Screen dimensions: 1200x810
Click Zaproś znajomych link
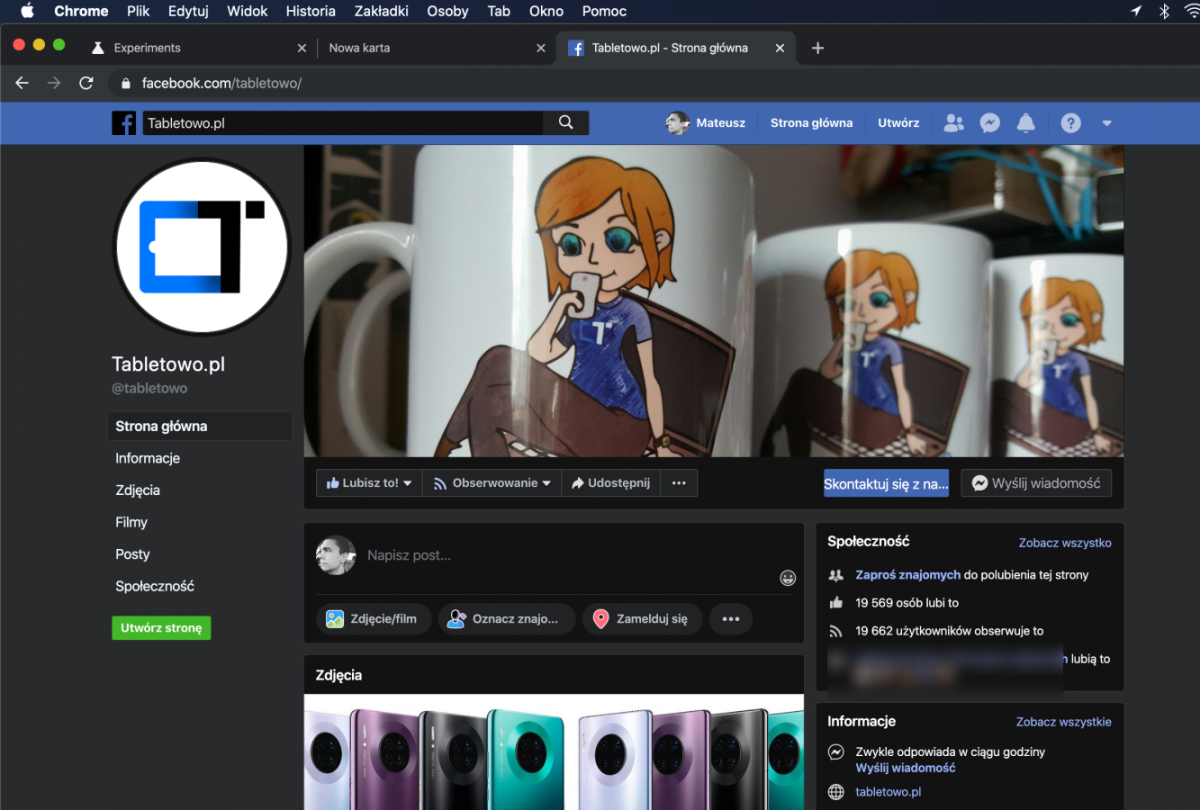tap(908, 575)
